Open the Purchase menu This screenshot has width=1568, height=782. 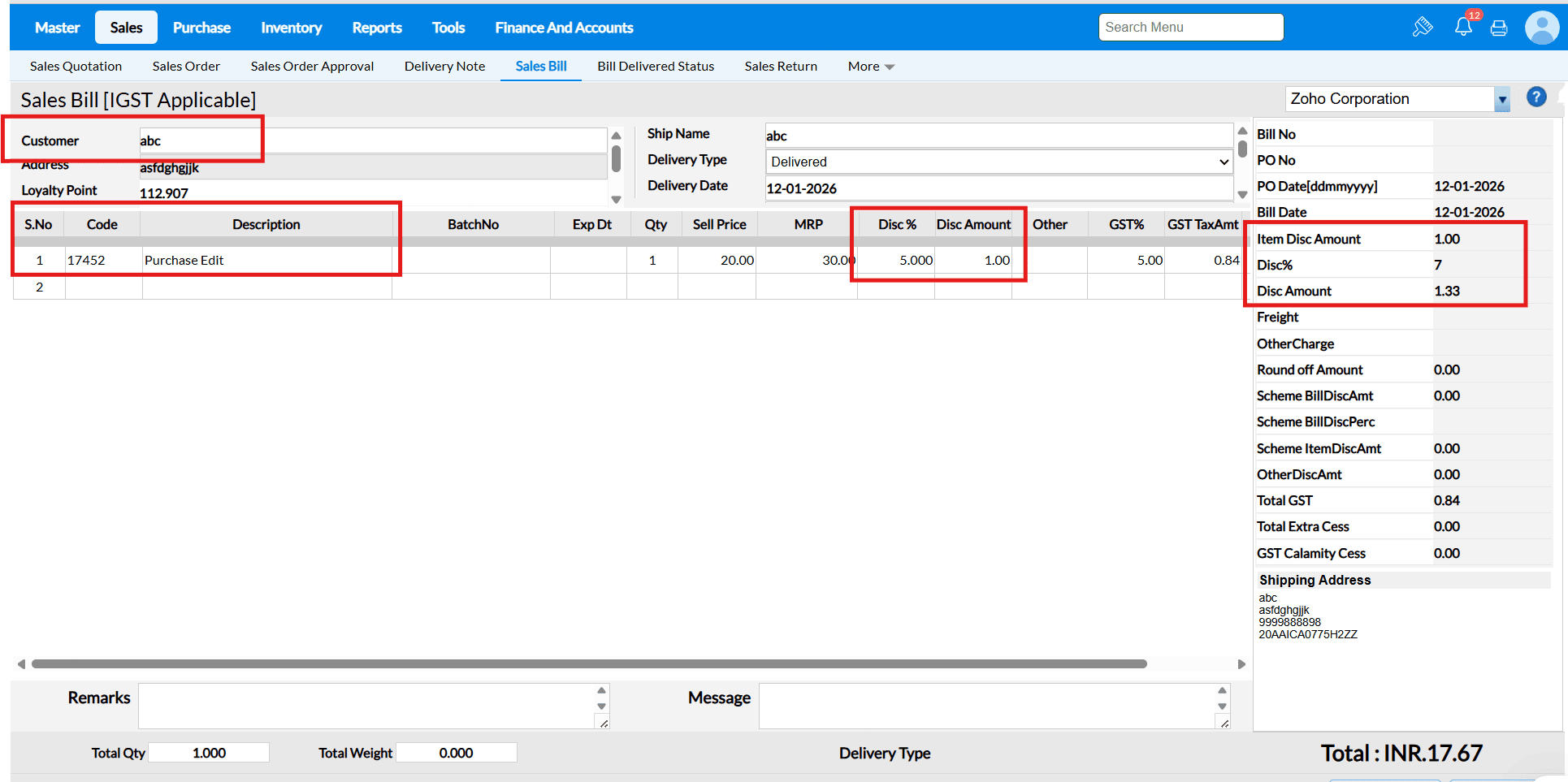[201, 28]
